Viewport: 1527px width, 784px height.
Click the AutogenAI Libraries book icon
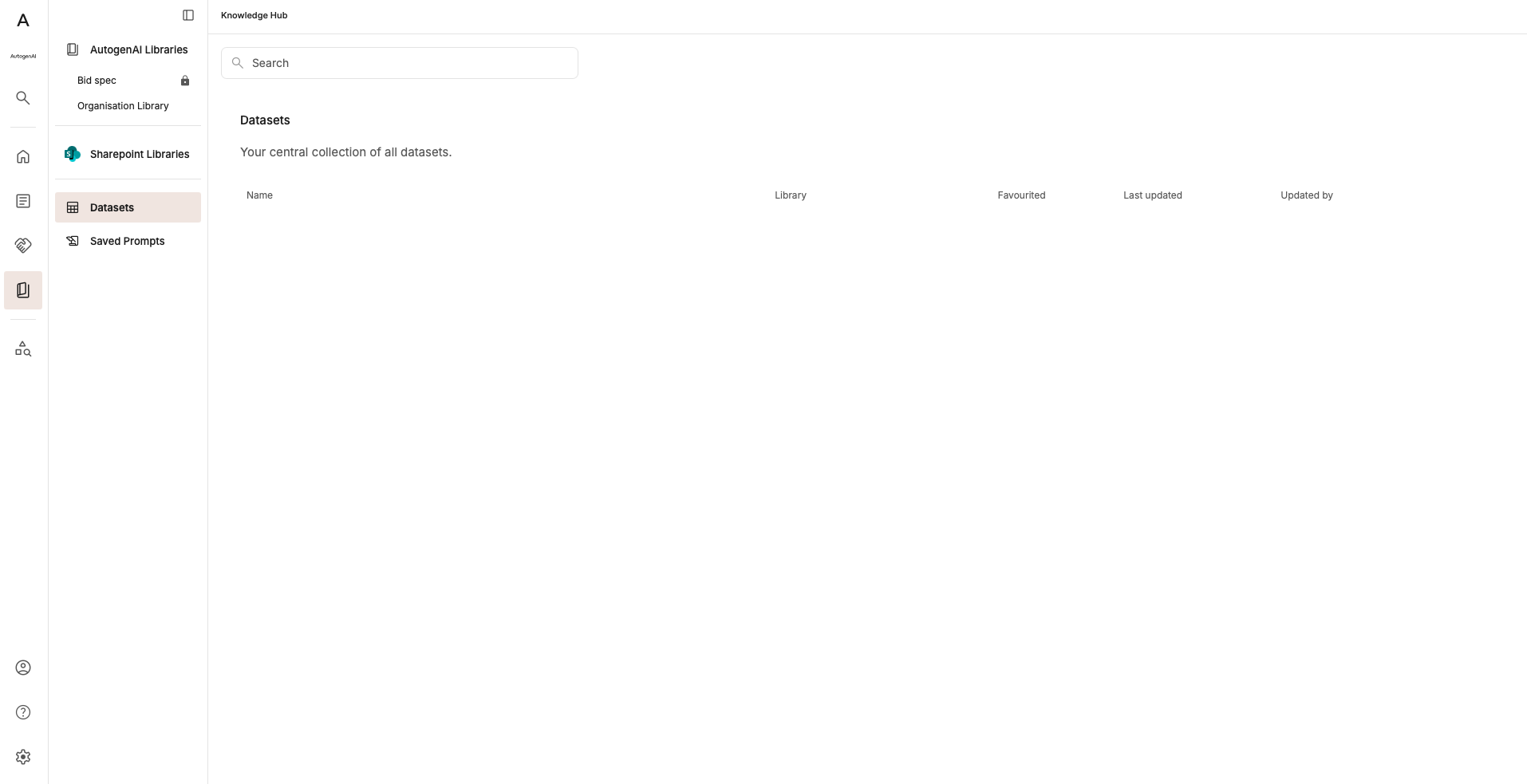73,49
